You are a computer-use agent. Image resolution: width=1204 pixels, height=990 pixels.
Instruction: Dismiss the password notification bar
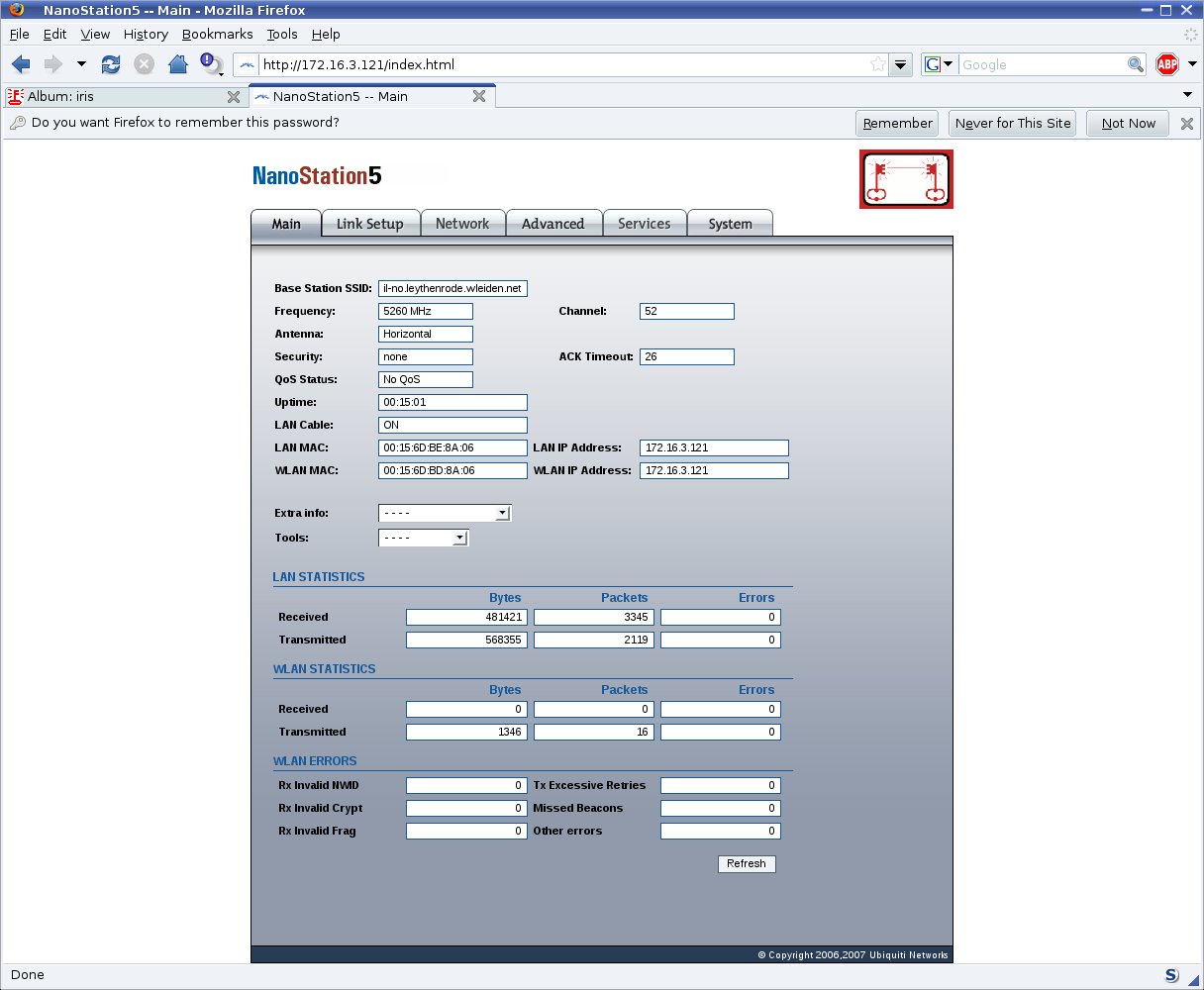(1186, 124)
